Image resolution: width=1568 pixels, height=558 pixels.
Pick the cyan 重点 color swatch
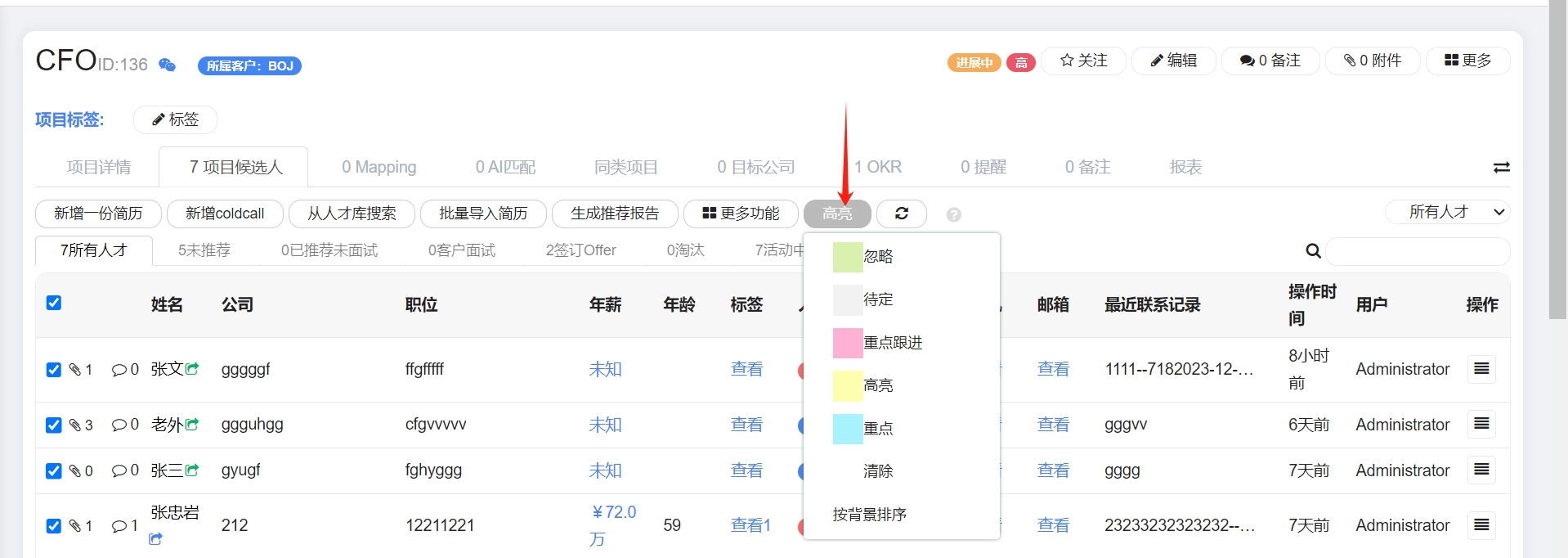pos(848,429)
